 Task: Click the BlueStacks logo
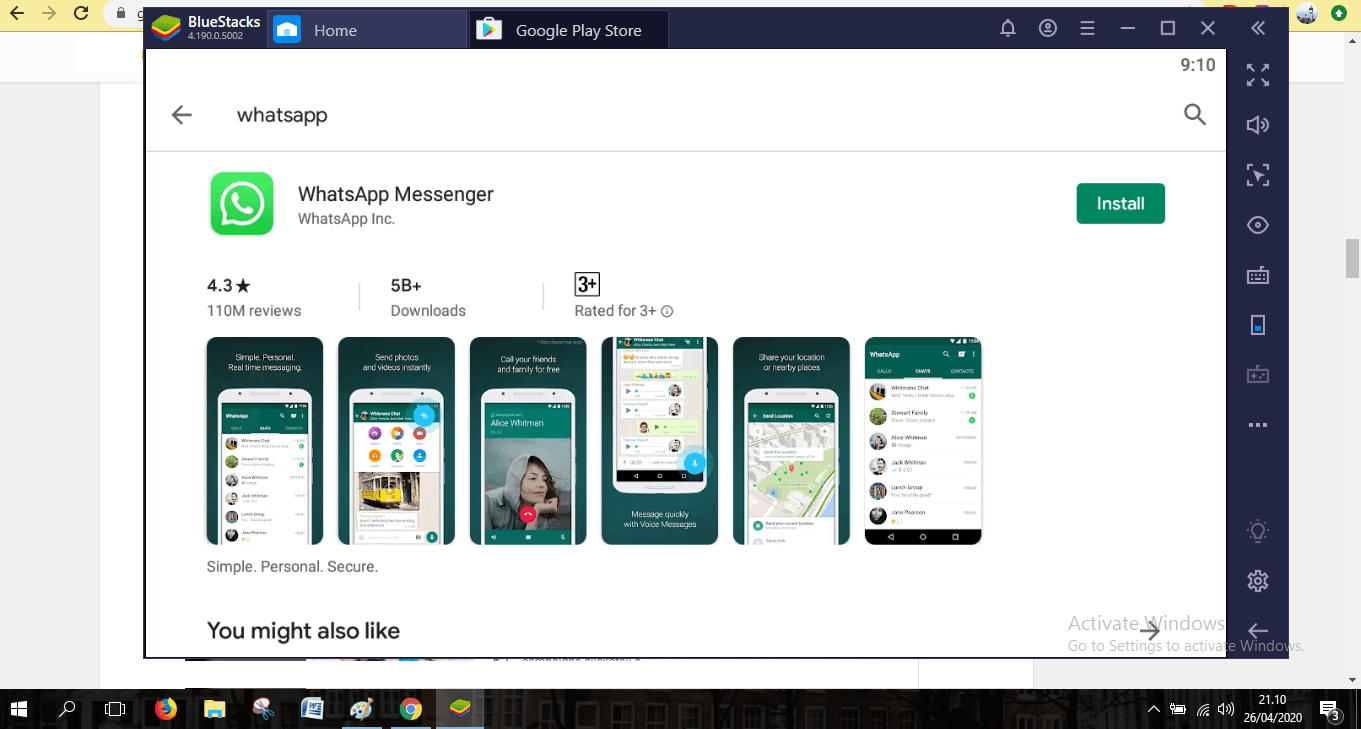(167, 29)
